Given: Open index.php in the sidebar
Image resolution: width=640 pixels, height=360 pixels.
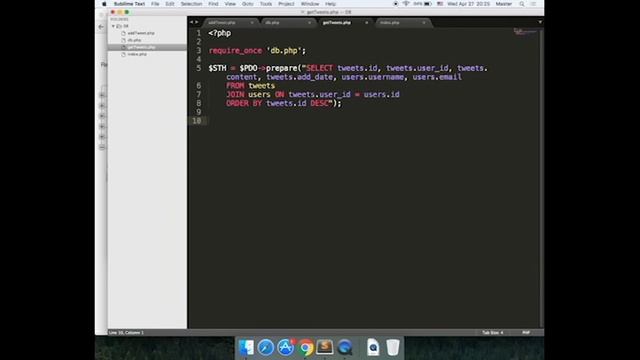Looking at the screenshot, I should pyautogui.click(x=137, y=54).
